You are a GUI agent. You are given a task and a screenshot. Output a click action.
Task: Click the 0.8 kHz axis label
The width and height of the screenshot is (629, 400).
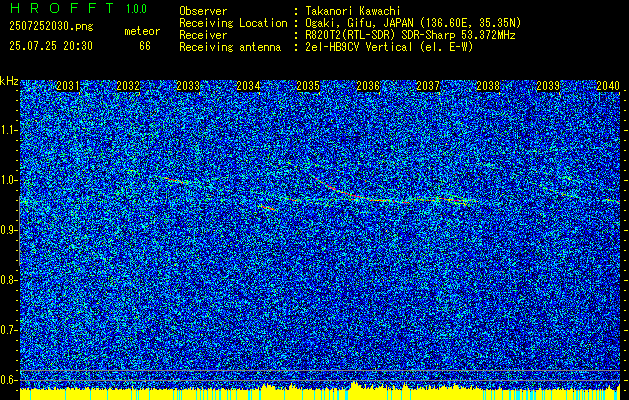tap(9, 280)
